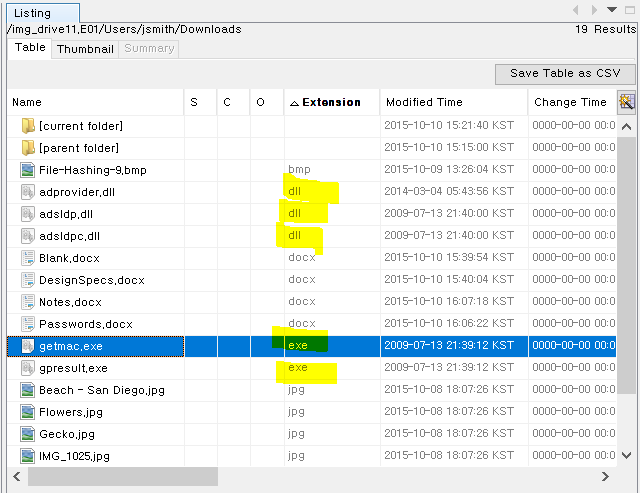Screen dimensions: 640x493
Task: Select the Flowers.jpg file name
Action: pos(71,413)
